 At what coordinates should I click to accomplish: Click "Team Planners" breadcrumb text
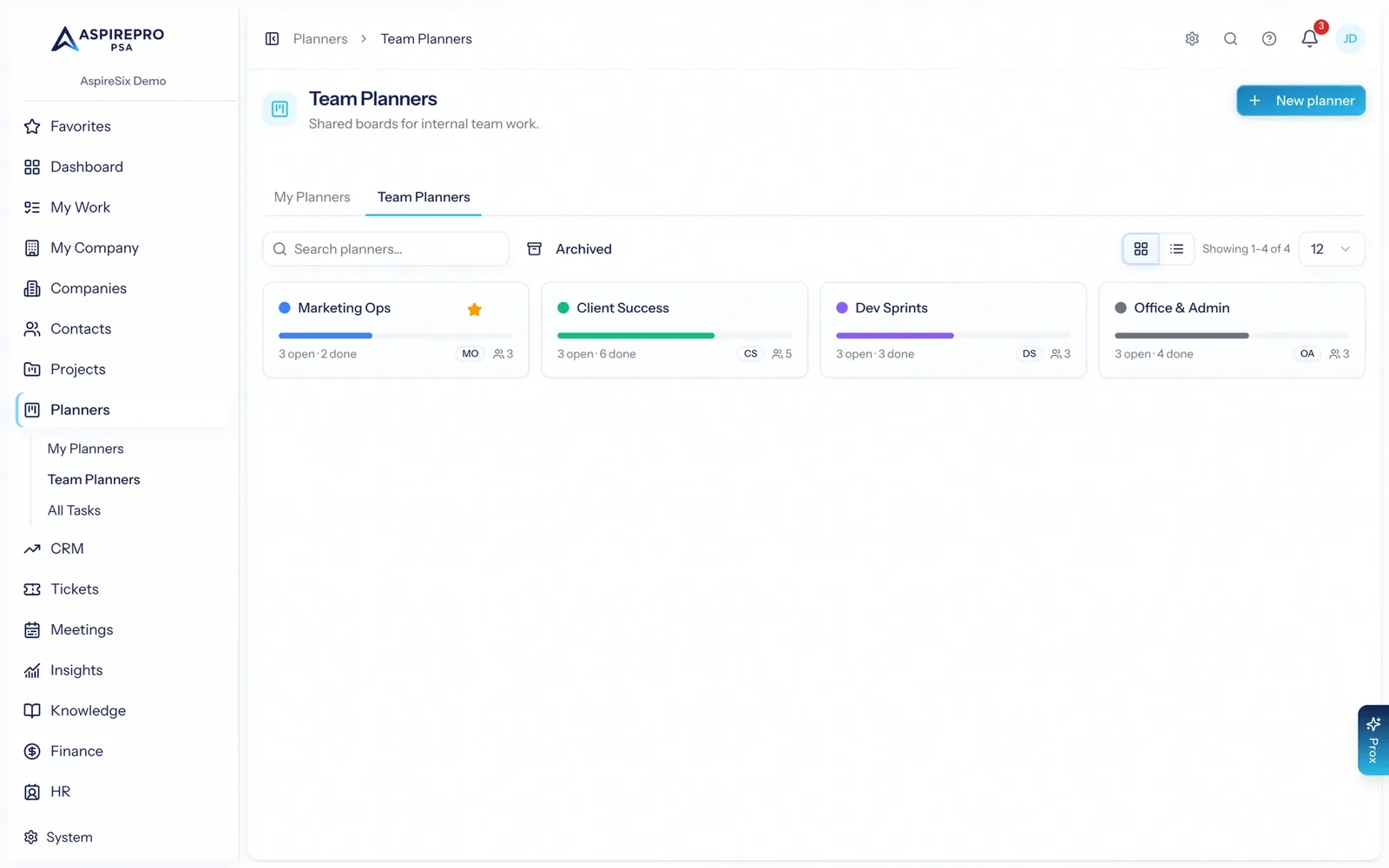[x=426, y=39]
